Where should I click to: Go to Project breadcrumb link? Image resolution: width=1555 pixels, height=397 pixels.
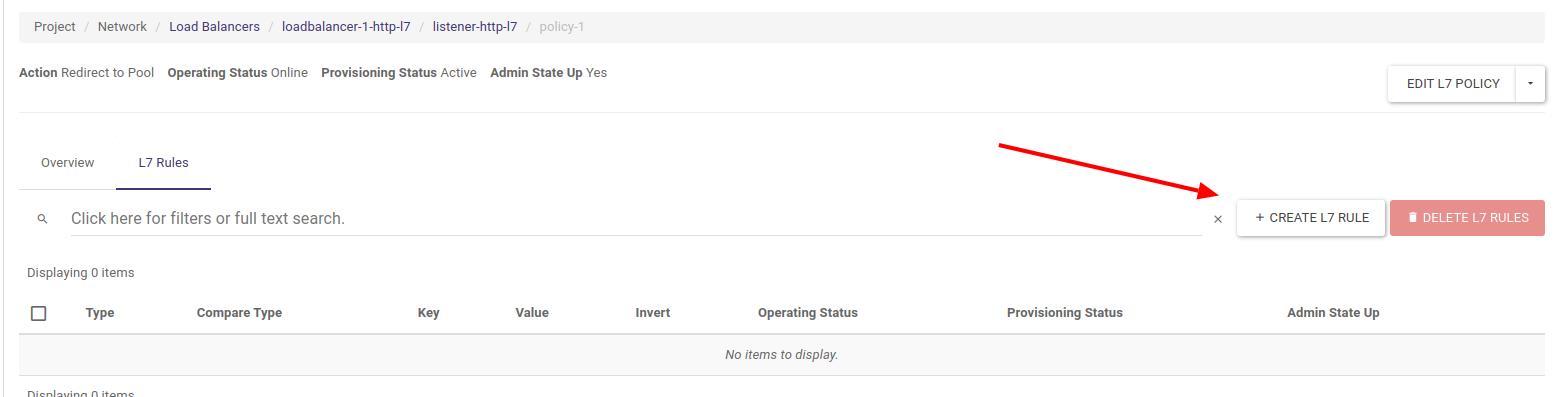click(55, 27)
